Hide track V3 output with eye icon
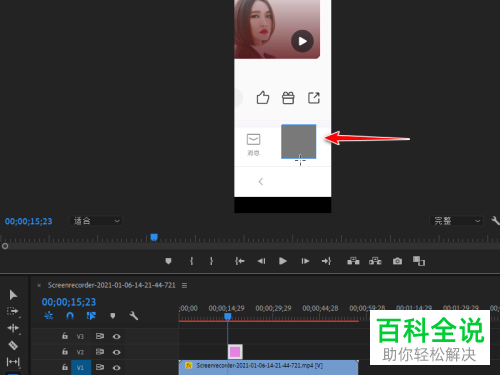500x375 pixels. [116, 337]
